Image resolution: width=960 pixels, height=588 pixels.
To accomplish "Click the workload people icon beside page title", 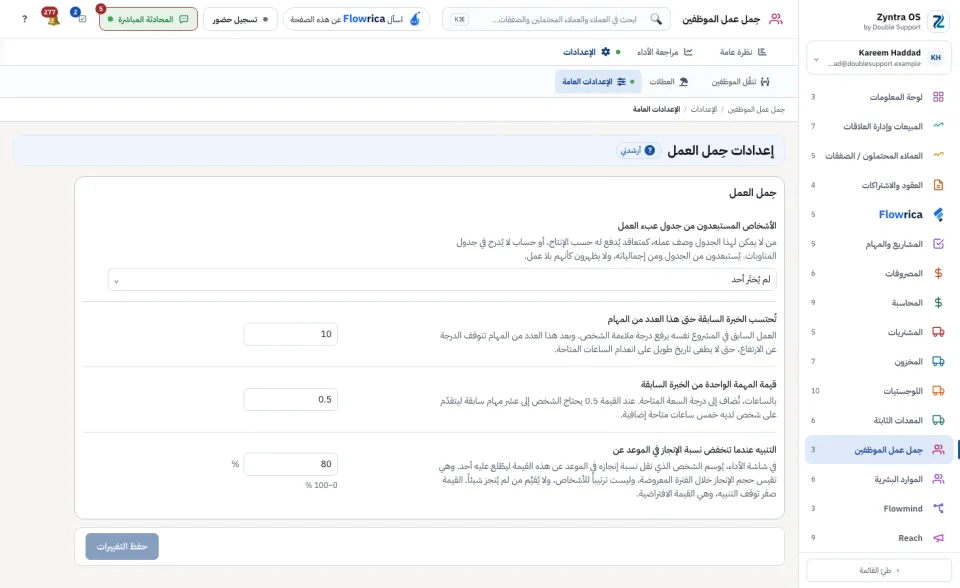I will (x=776, y=19).
